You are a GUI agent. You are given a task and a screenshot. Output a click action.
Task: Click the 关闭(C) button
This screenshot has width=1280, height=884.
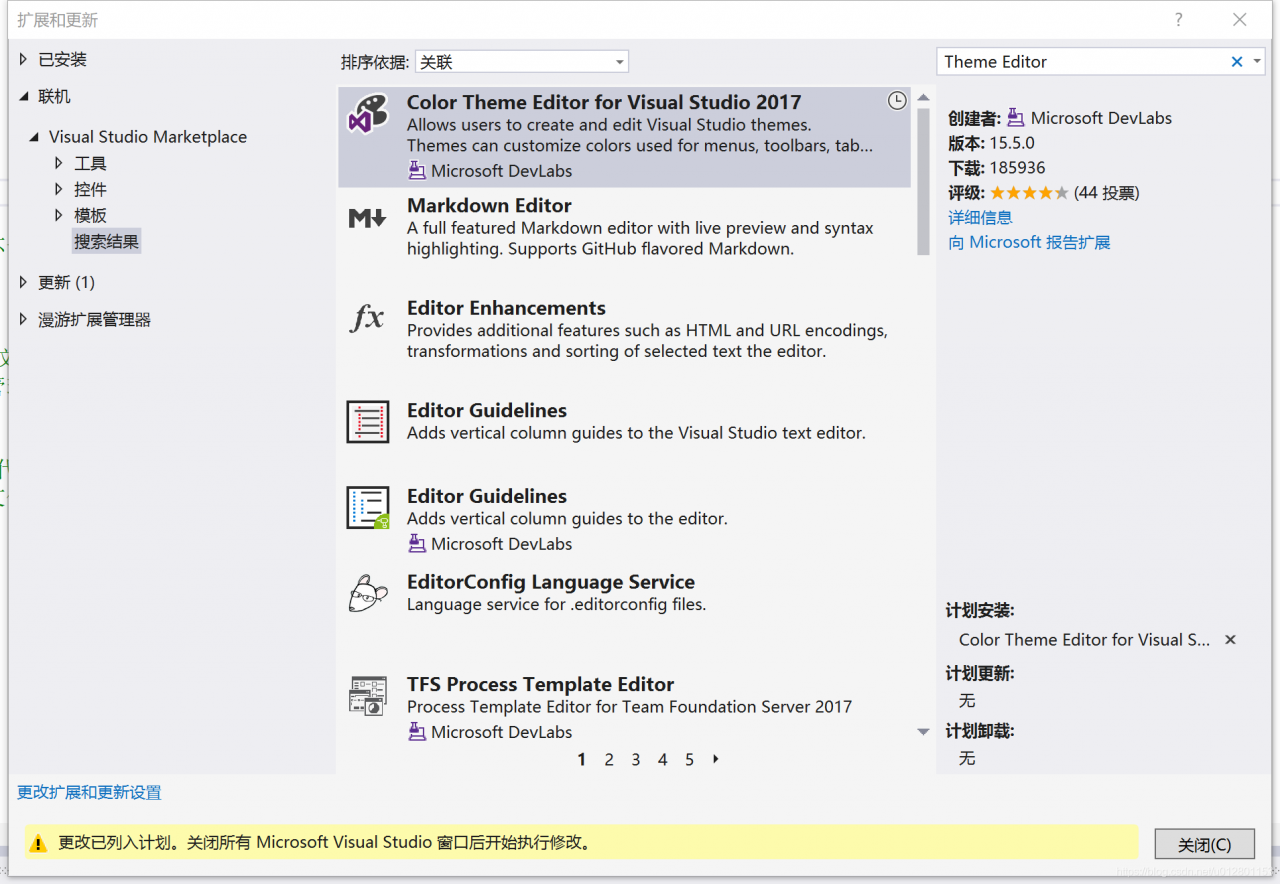click(1204, 844)
